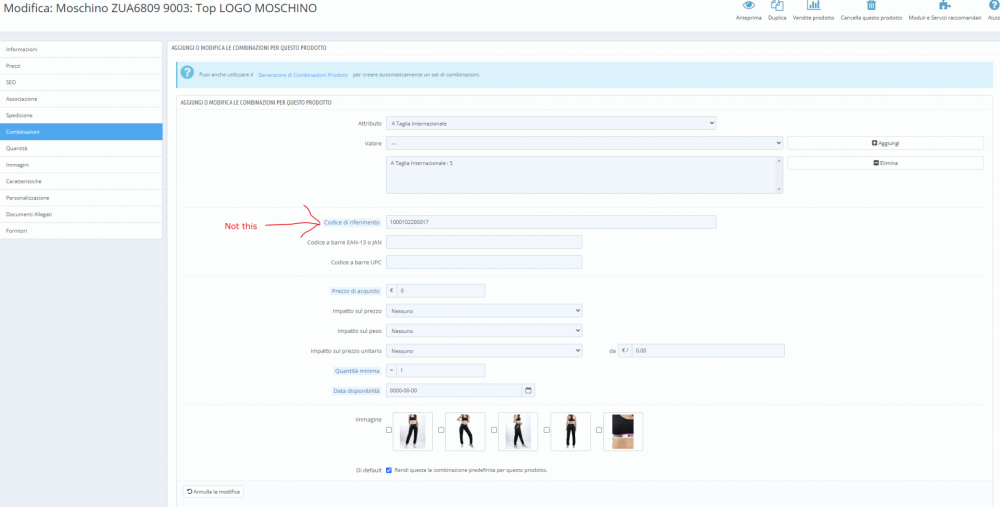Image resolution: width=1000 pixels, height=507 pixels.
Task: Open the Valore dropdown
Action: [x=584, y=143]
